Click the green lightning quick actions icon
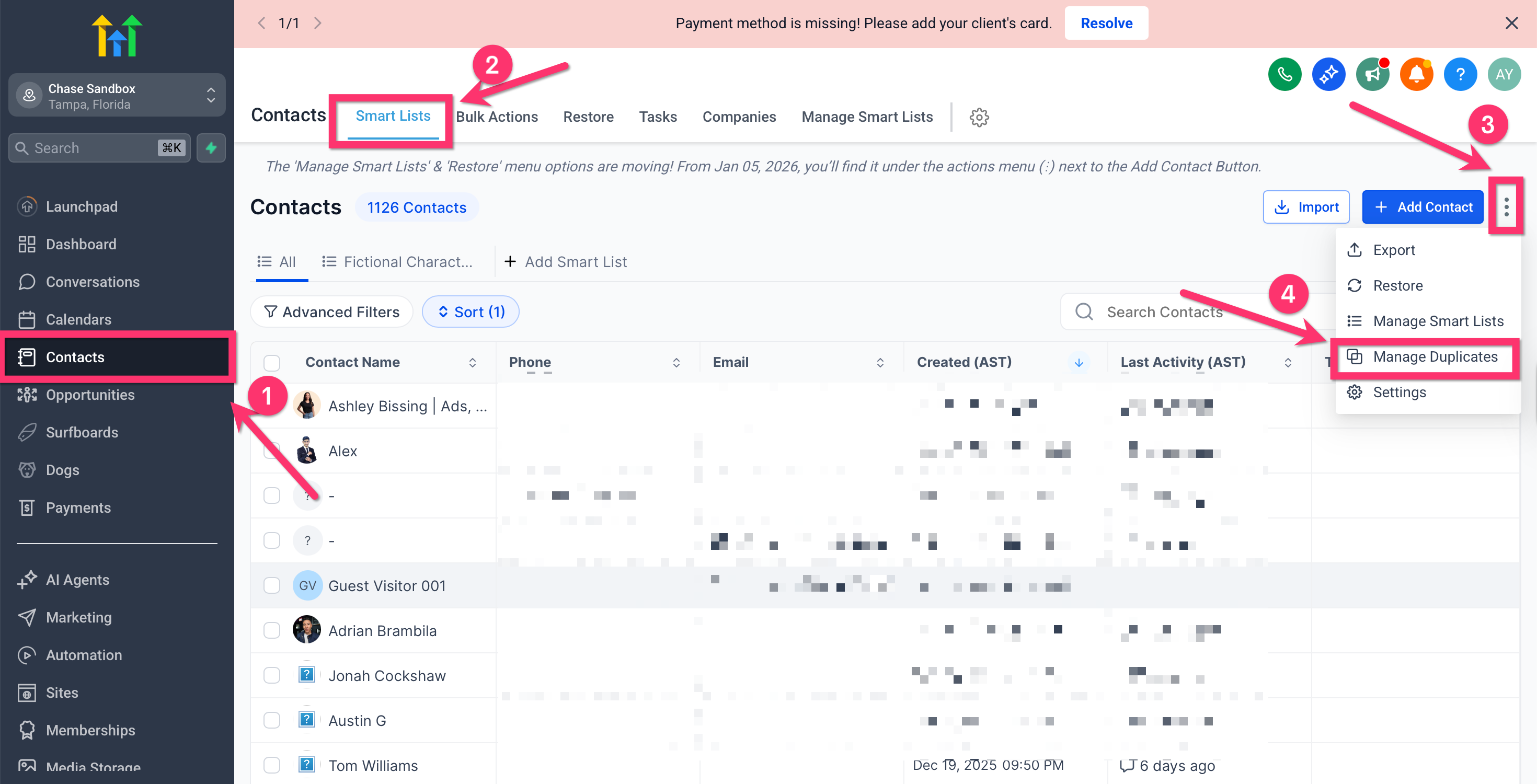This screenshot has width=1537, height=784. click(211, 148)
